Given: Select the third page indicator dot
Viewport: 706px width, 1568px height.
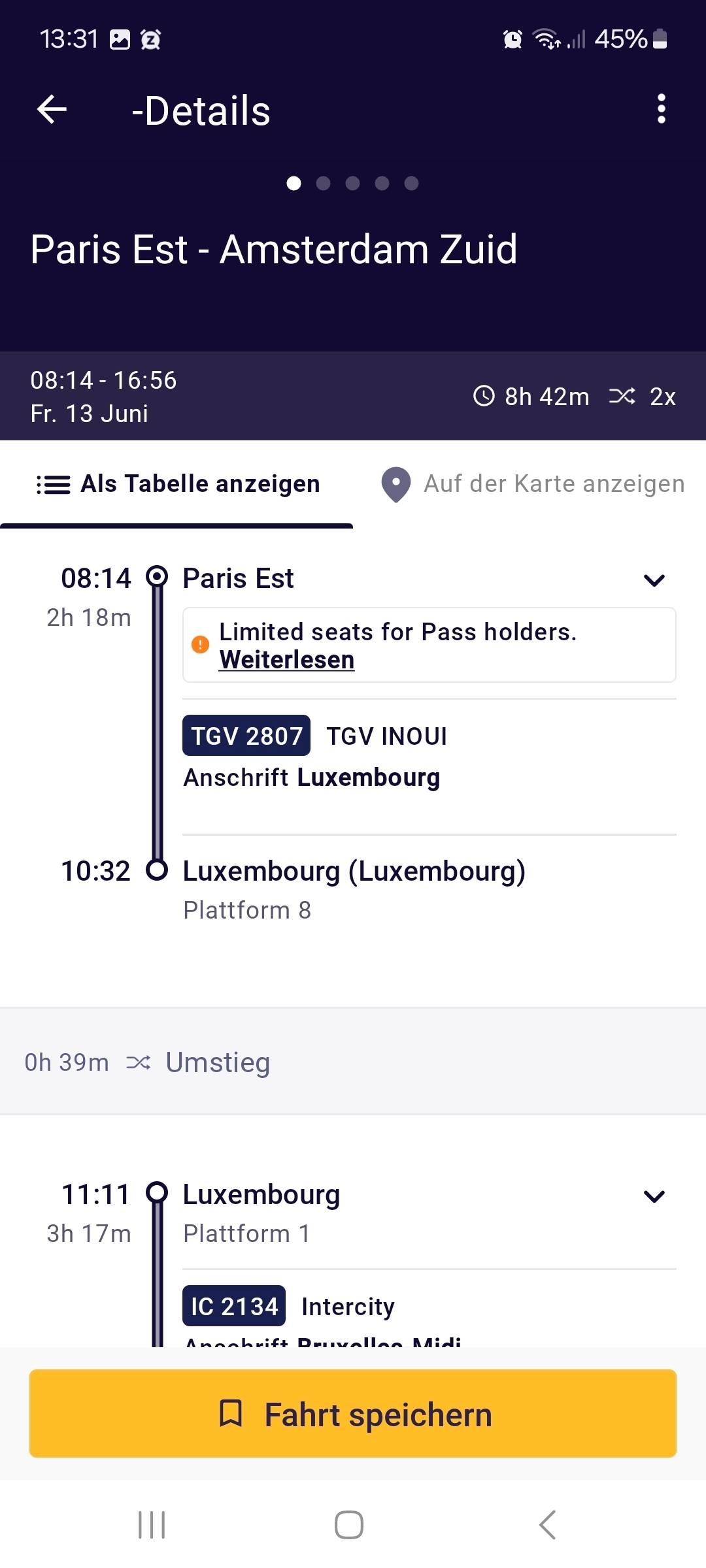Looking at the screenshot, I should pos(352,183).
